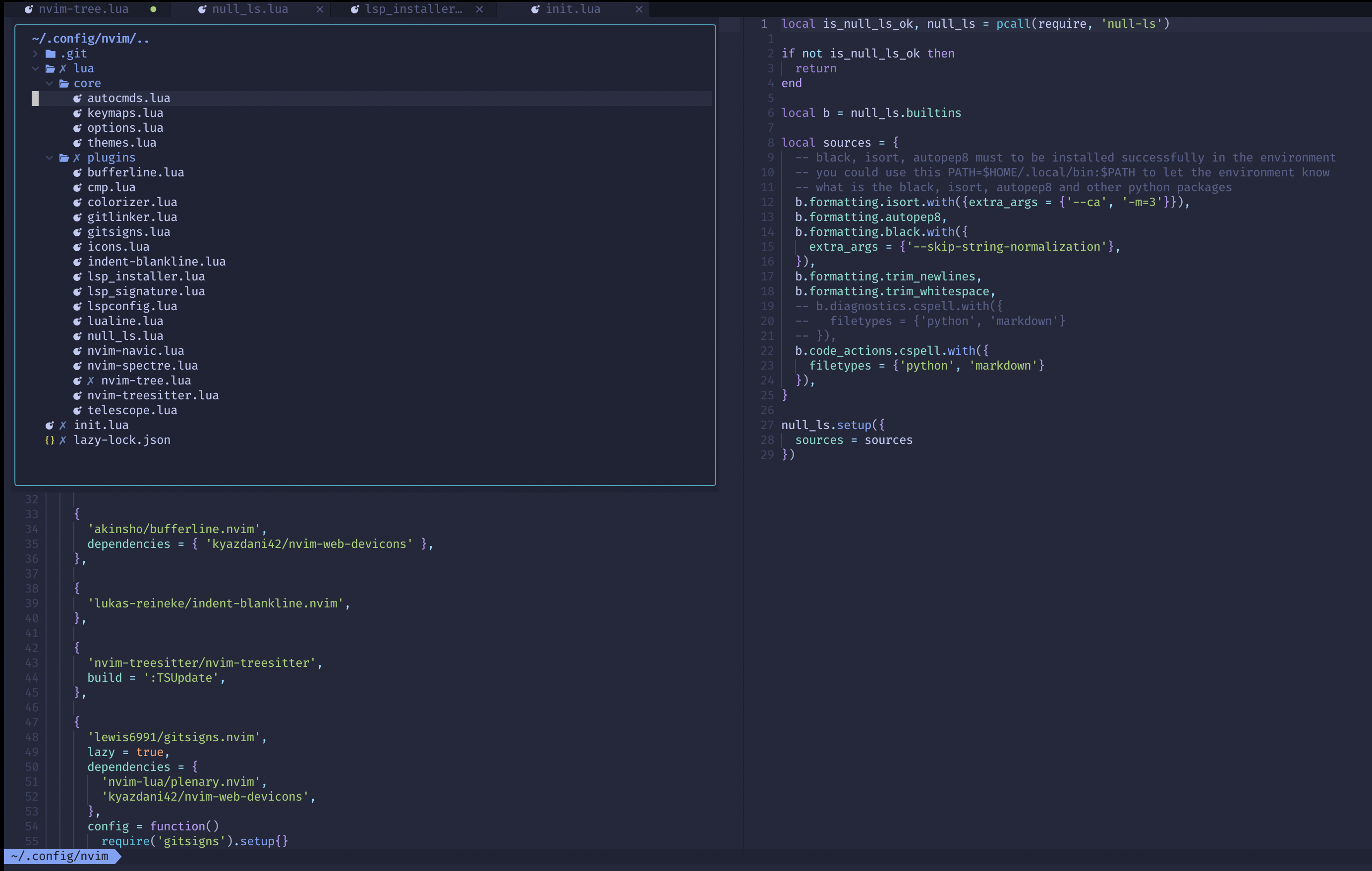Close the lsp_installer tab

coord(479,9)
